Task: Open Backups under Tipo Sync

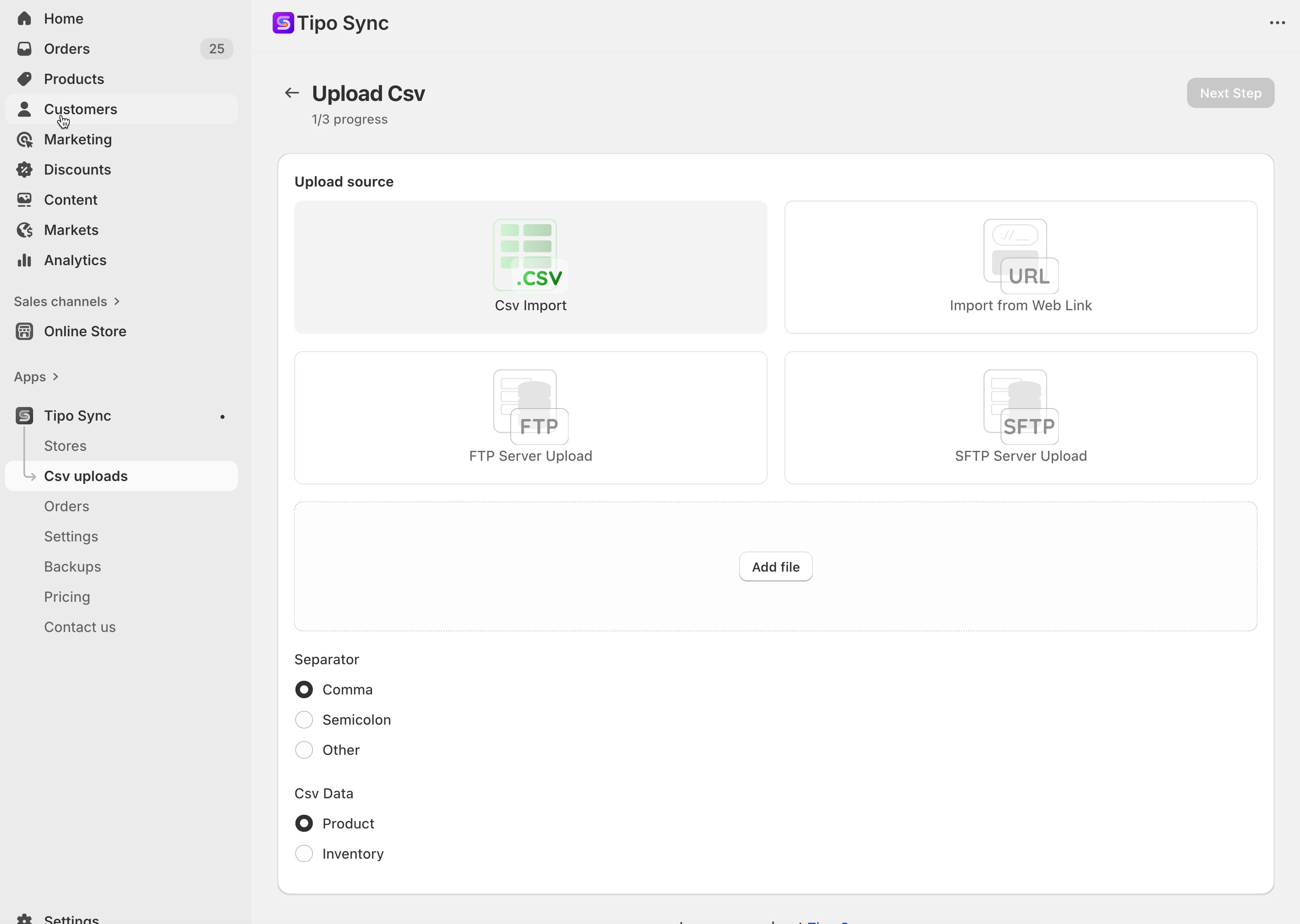Action: [72, 567]
